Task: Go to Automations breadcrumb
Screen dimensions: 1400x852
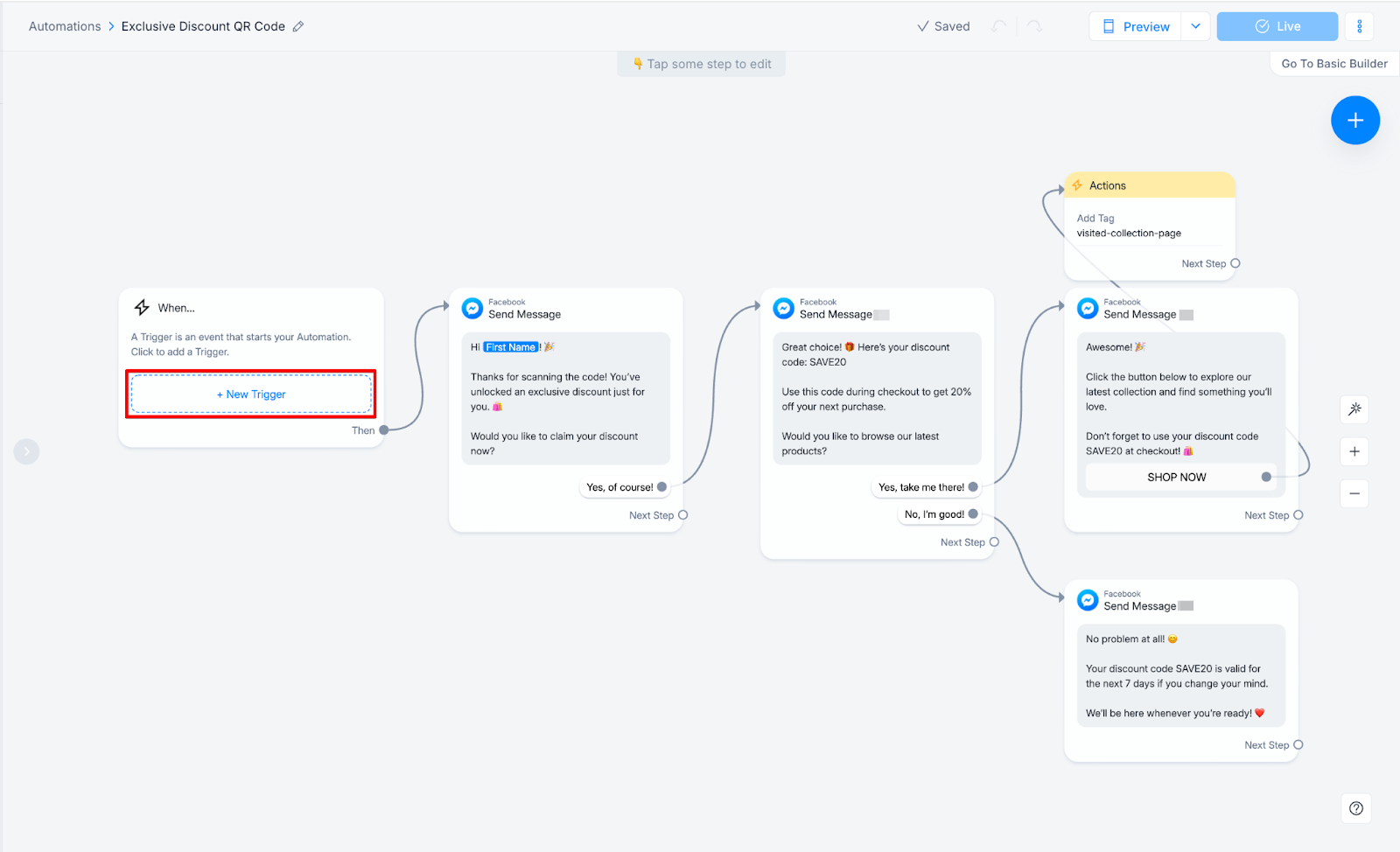Action: tap(65, 26)
